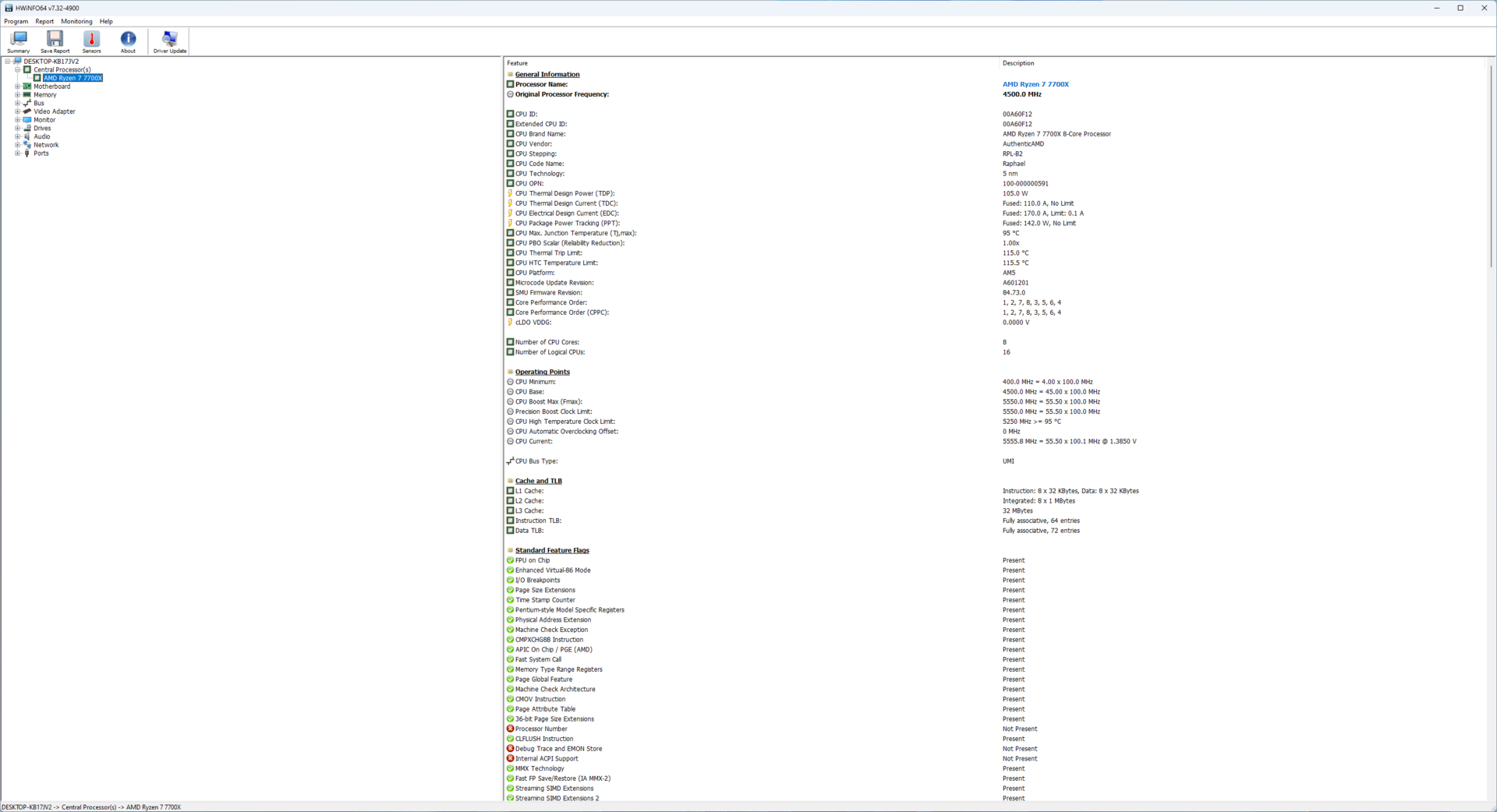Select the Number of Logical CPUs label
The width and height of the screenshot is (1497, 812).
(550, 352)
